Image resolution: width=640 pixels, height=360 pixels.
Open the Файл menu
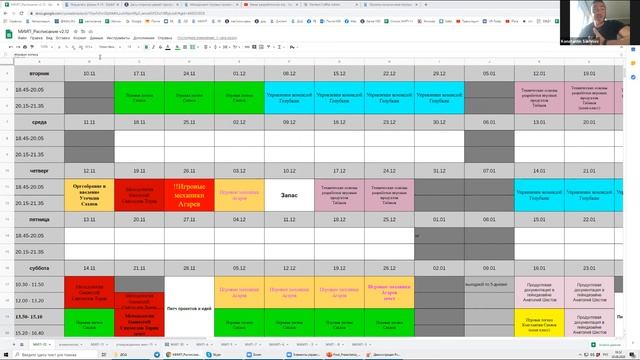coord(22,38)
